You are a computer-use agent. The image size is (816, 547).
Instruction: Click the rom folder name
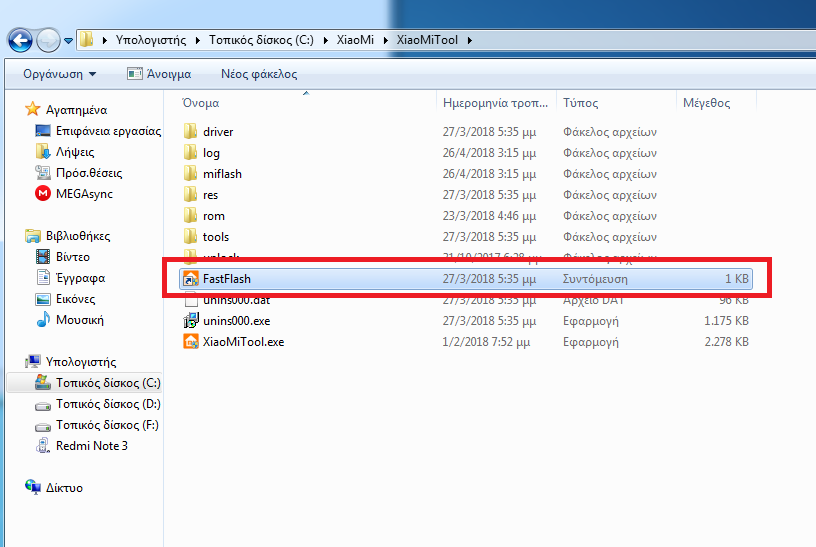click(214, 216)
